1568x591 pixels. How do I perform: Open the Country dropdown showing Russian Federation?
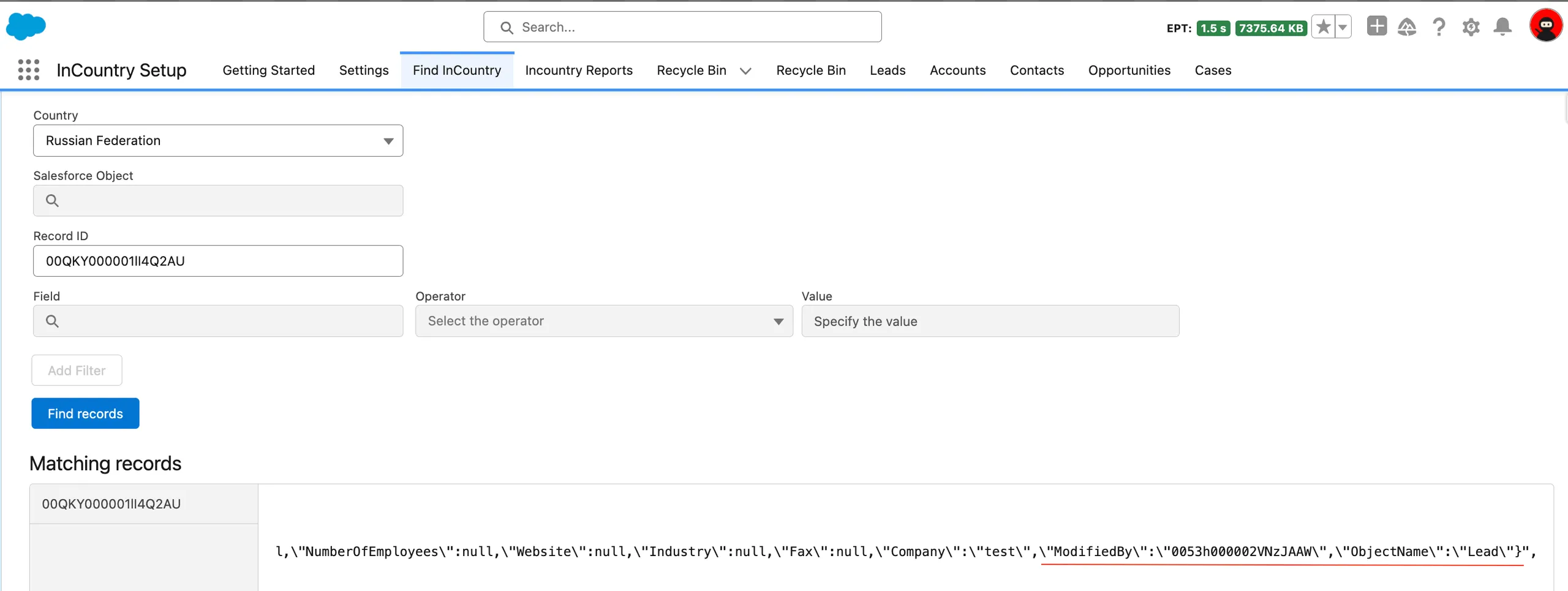click(x=218, y=141)
